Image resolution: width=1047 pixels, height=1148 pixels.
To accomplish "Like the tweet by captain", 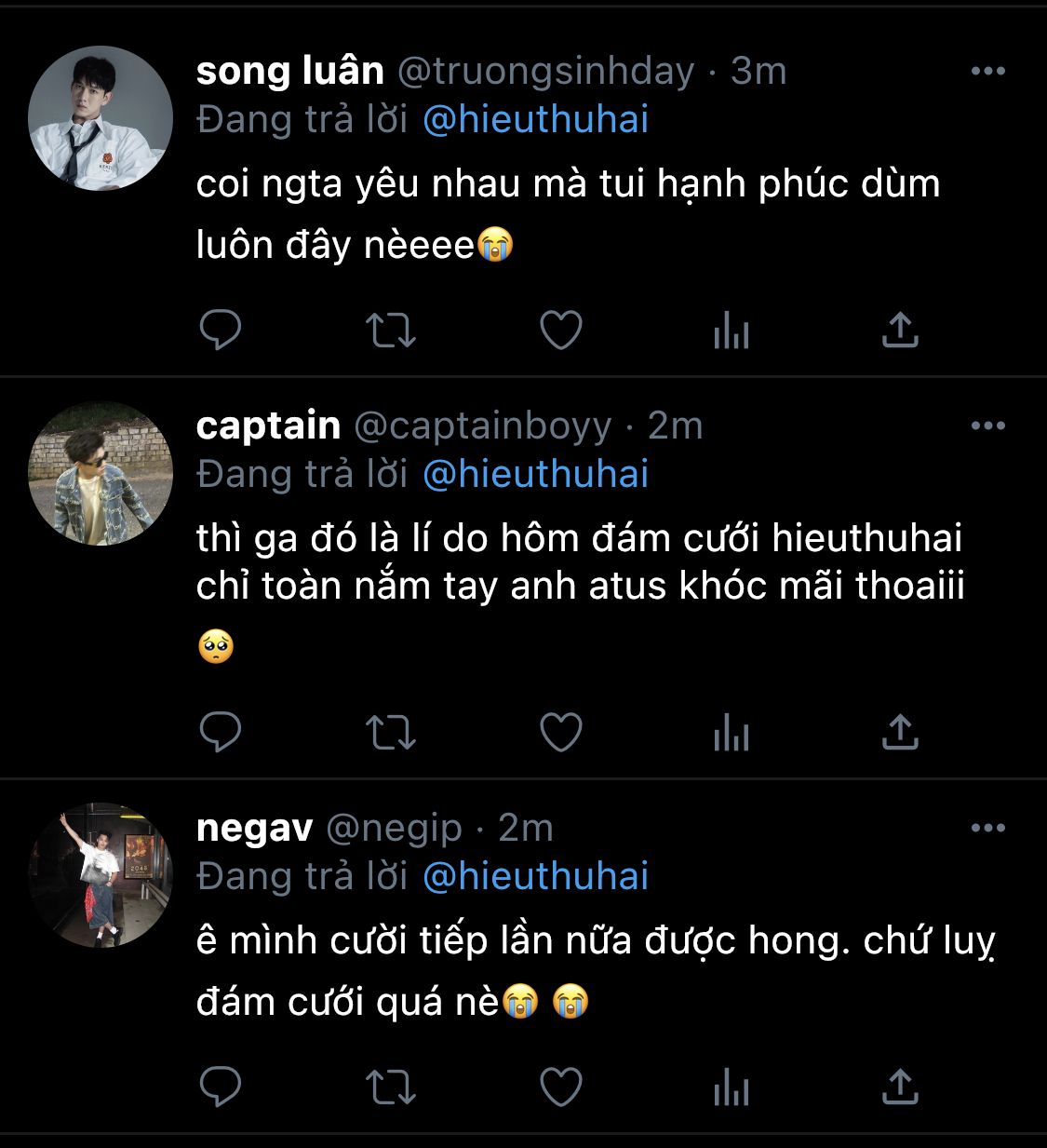I will pyautogui.click(x=561, y=732).
